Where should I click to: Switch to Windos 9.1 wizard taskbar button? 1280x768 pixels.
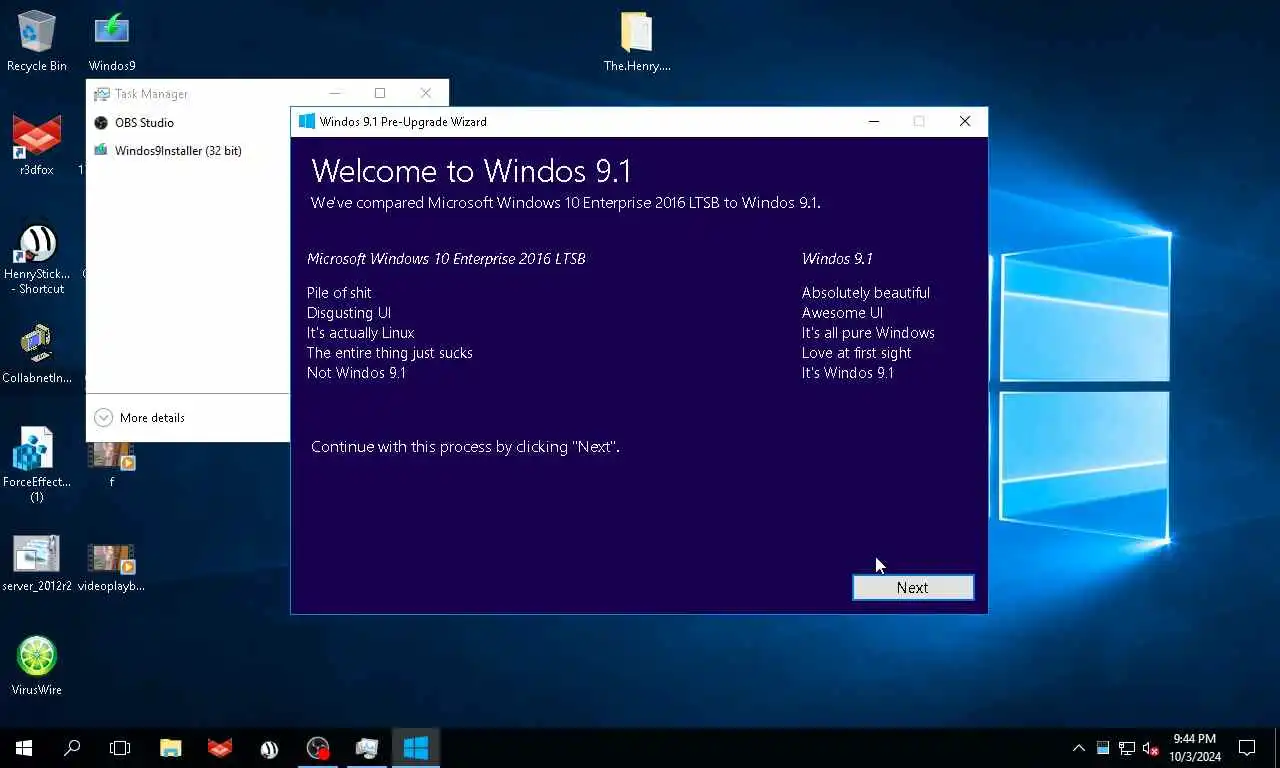coord(416,748)
